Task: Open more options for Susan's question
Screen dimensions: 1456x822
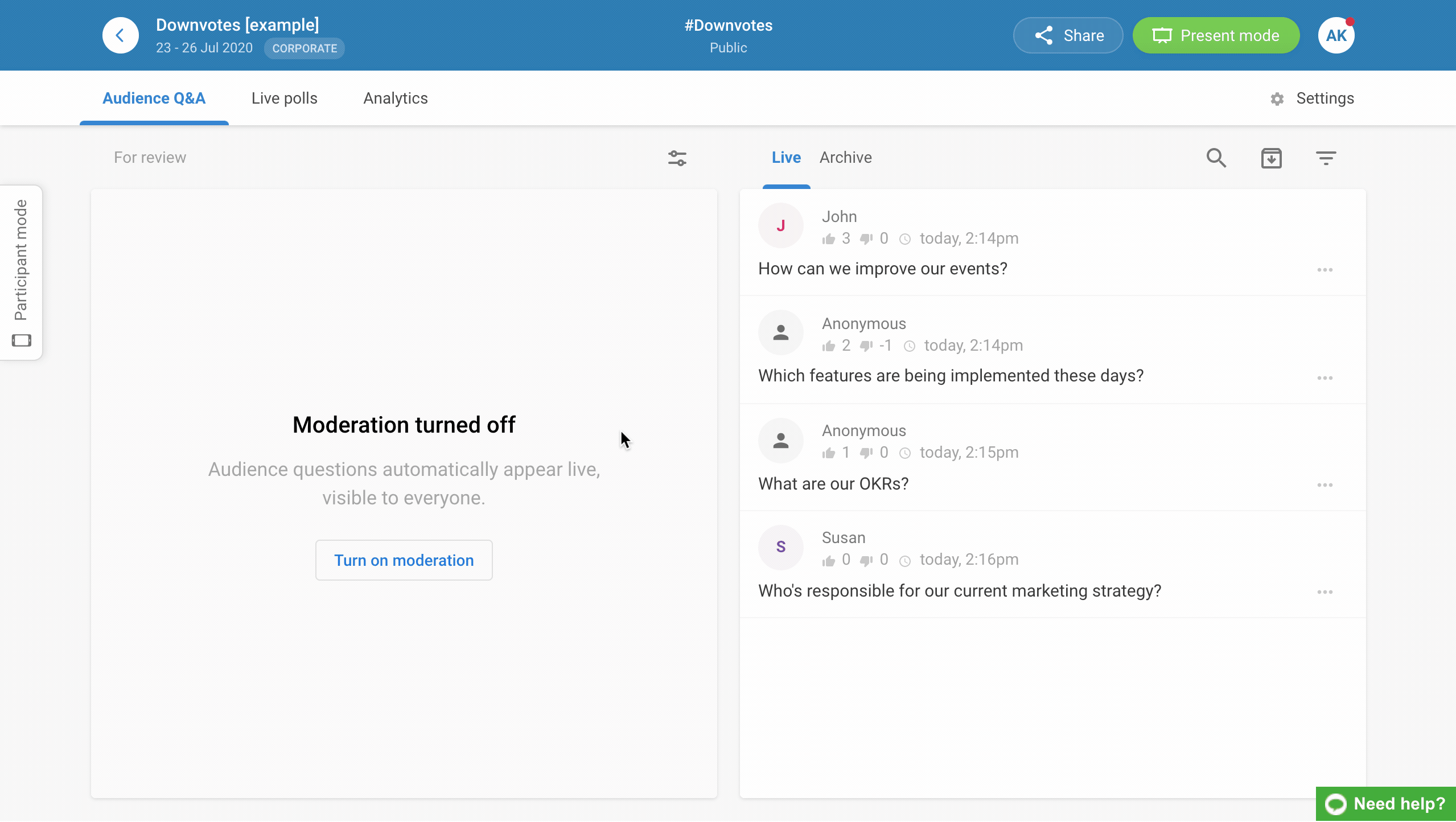Action: [1325, 592]
